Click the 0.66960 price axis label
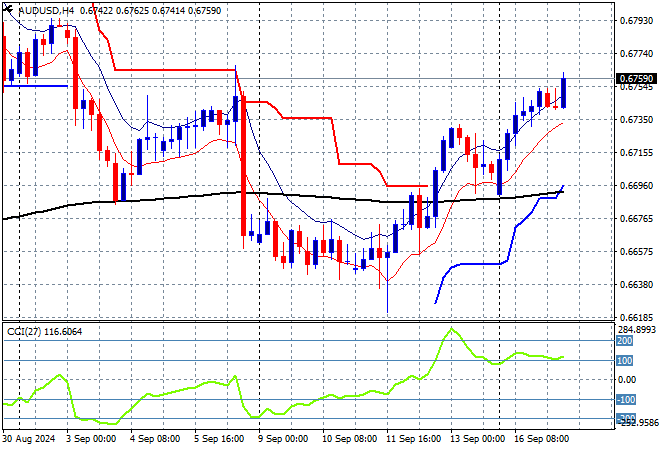 click(636, 186)
